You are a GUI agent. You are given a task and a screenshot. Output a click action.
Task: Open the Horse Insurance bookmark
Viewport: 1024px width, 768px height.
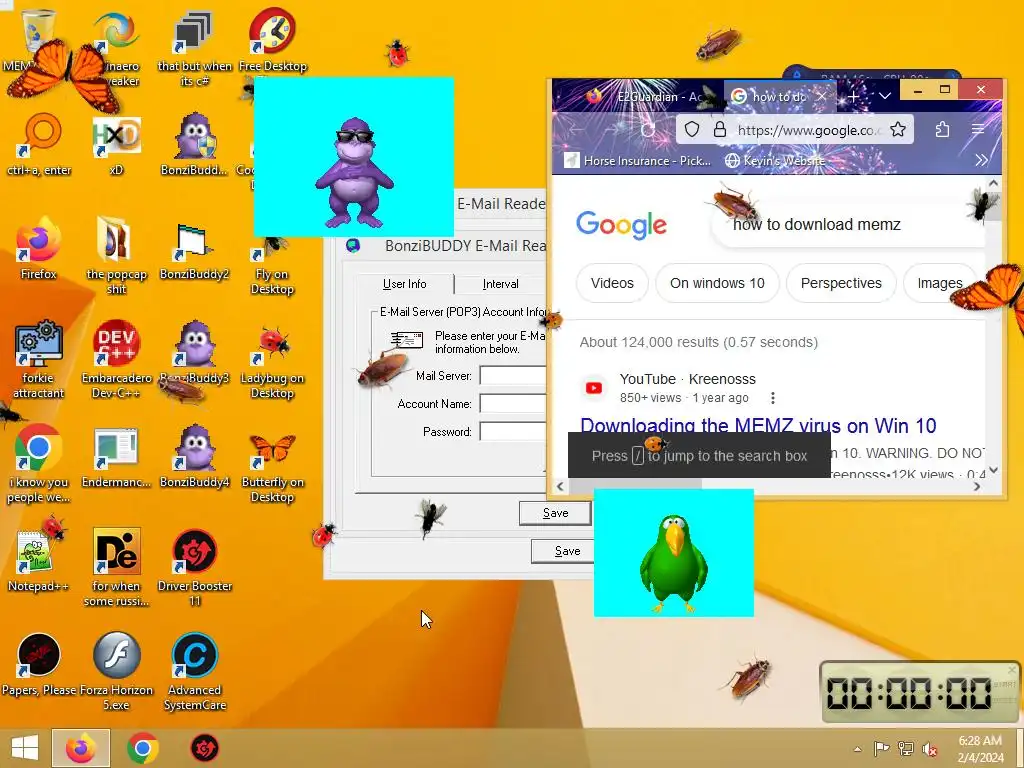(638, 161)
